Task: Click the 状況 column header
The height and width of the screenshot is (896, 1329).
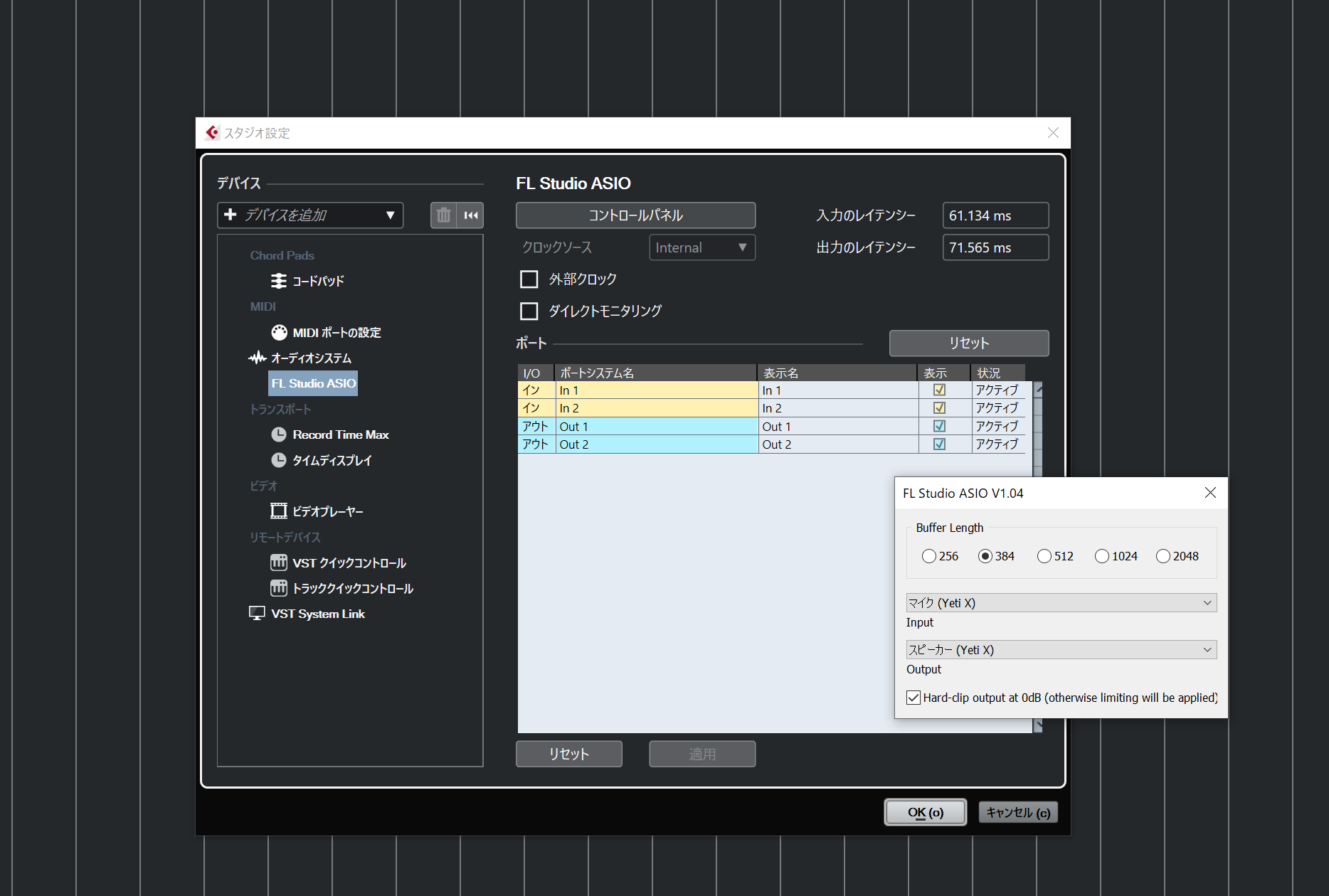Action: click(x=998, y=373)
